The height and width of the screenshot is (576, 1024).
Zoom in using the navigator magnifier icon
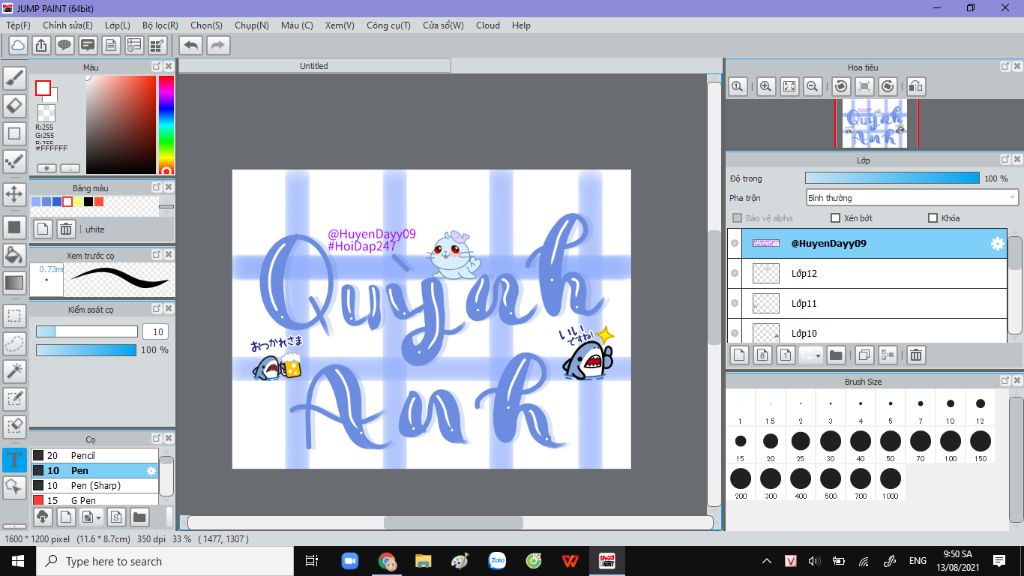[x=766, y=87]
